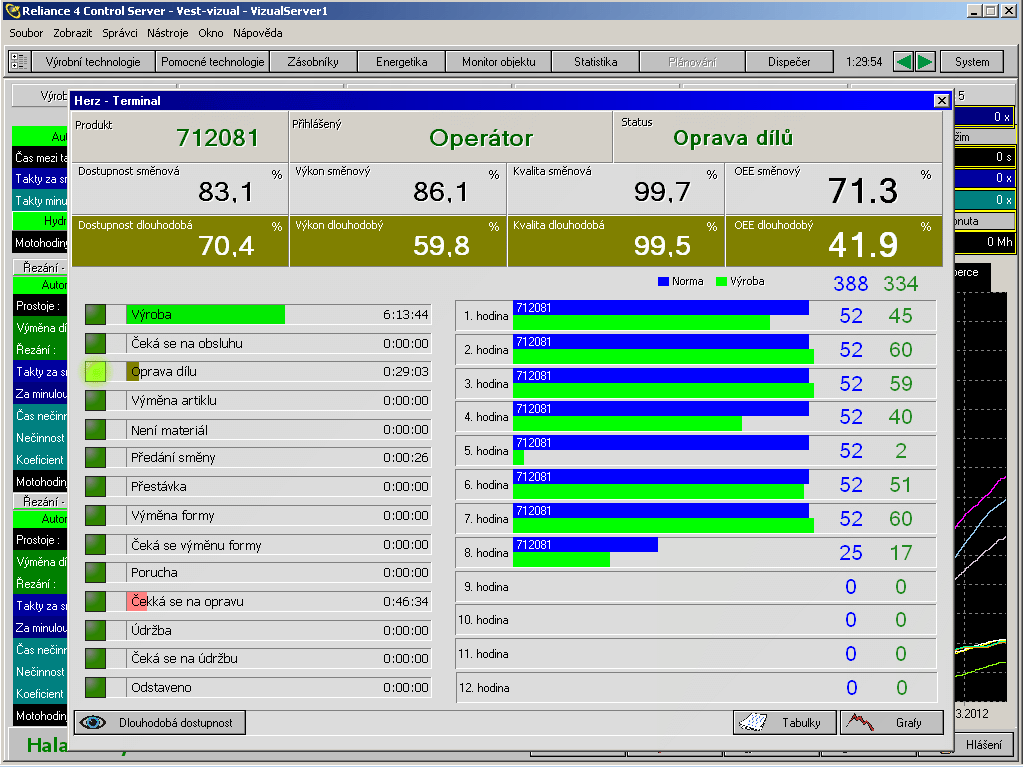Image resolution: width=1023 pixels, height=767 pixels.
Task: Select the Porucha status indicator square
Action: (96, 573)
